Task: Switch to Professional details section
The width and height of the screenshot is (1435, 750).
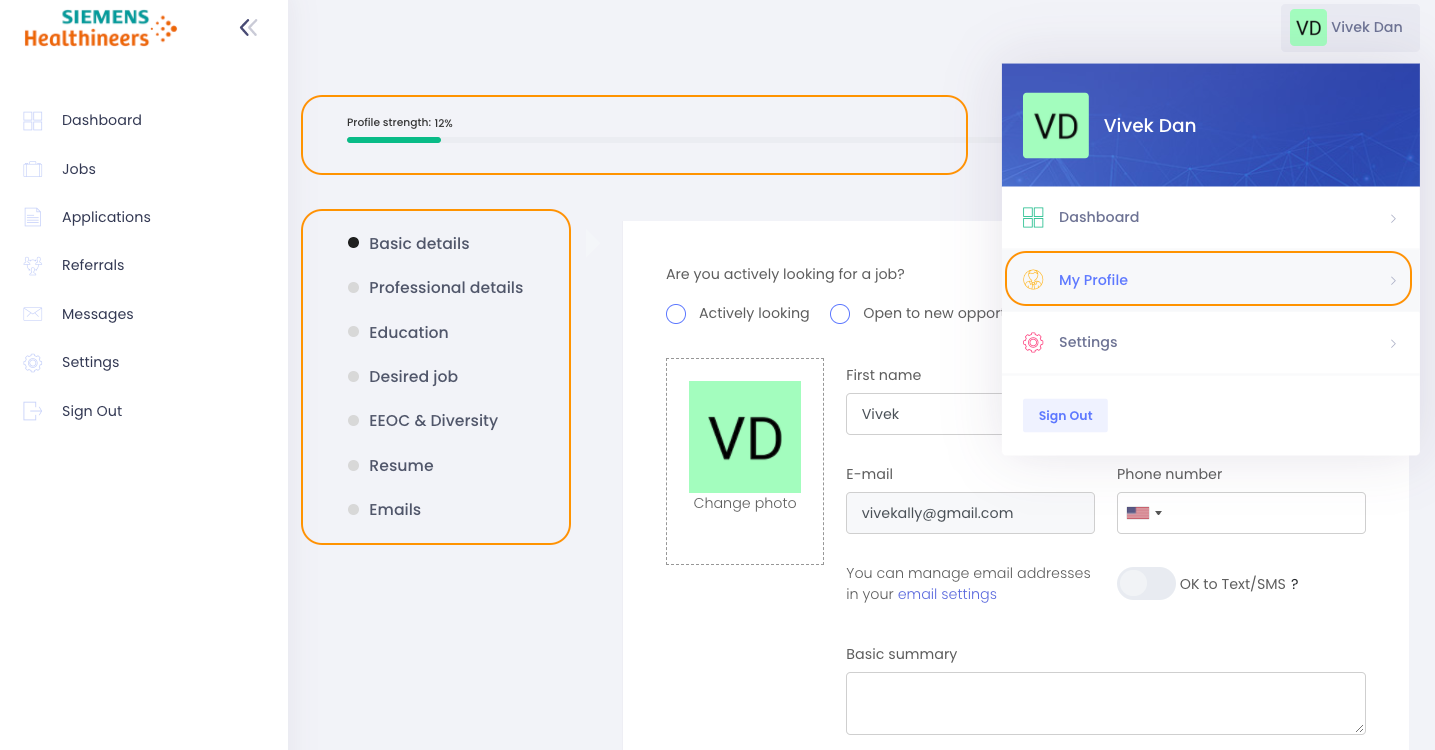Action: (x=446, y=287)
